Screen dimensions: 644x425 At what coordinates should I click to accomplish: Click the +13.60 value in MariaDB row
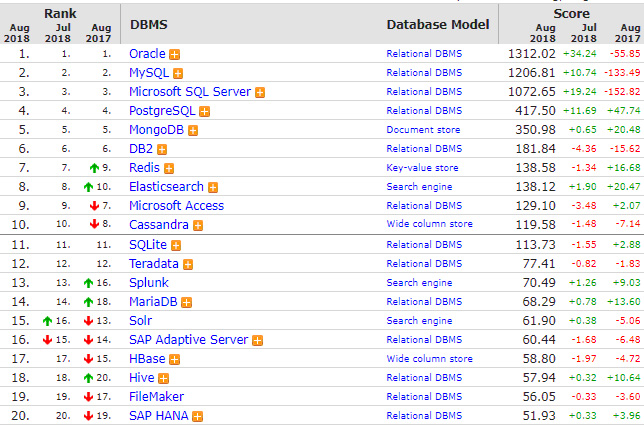[x=624, y=302]
